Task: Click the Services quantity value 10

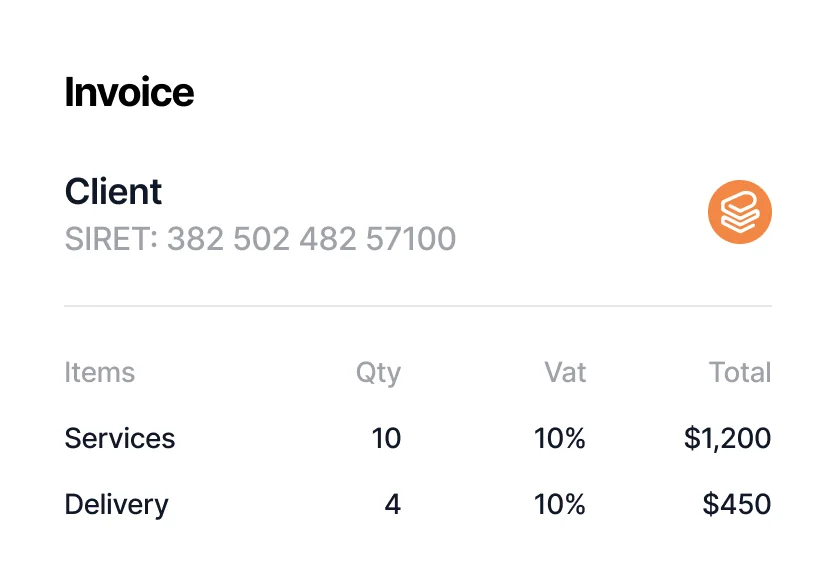Action: (x=385, y=438)
